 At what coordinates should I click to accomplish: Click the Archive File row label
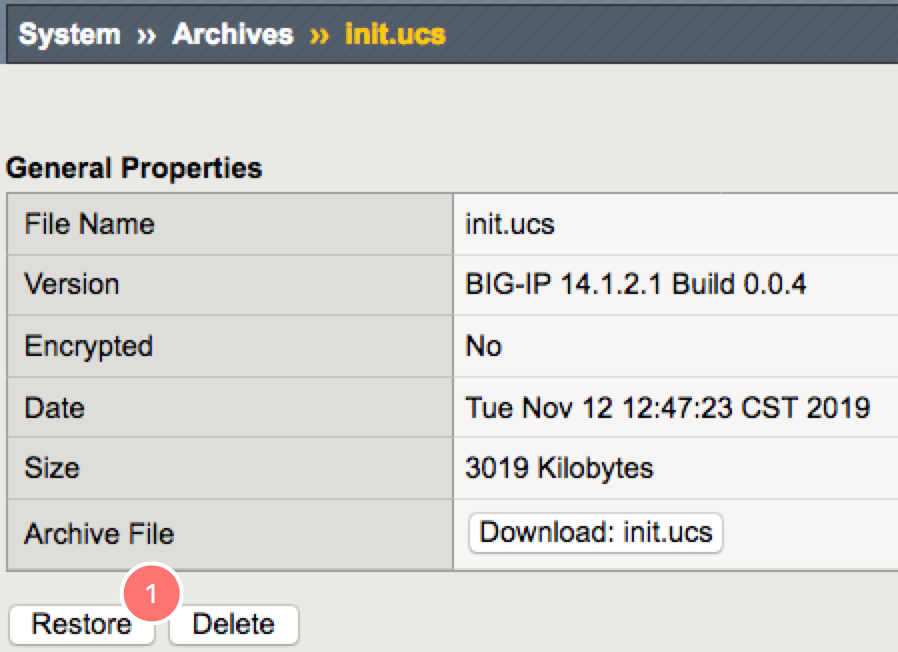(99, 533)
